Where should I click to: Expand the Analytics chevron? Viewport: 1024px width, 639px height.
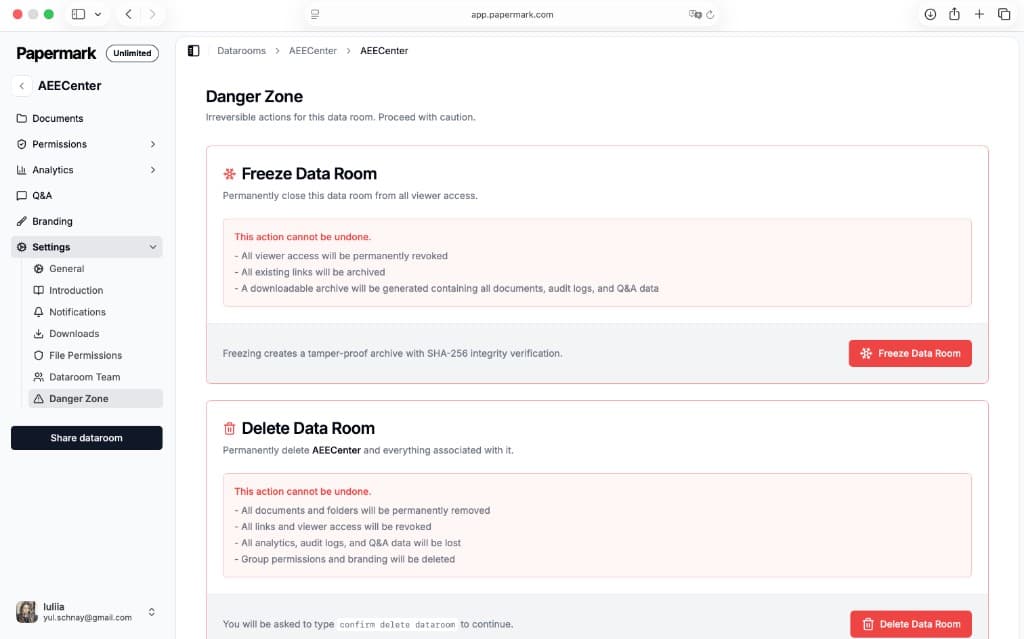pos(153,170)
